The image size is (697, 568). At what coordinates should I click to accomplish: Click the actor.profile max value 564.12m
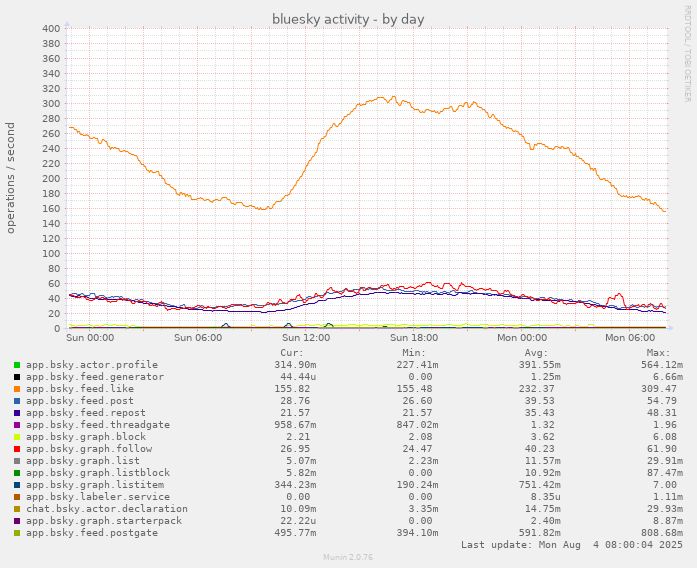(661, 365)
